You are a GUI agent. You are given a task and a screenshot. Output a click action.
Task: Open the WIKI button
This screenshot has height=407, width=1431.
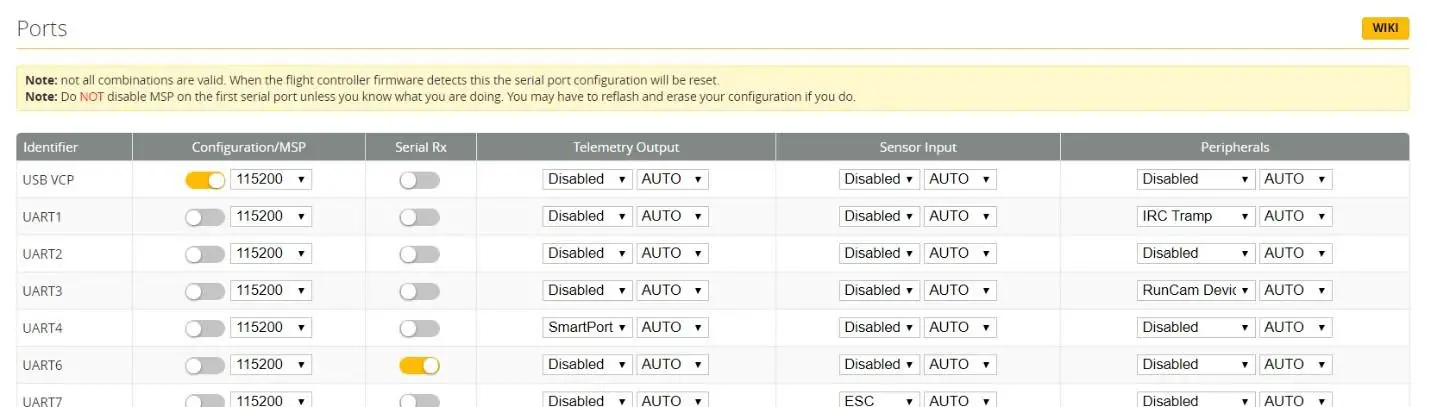[1385, 28]
